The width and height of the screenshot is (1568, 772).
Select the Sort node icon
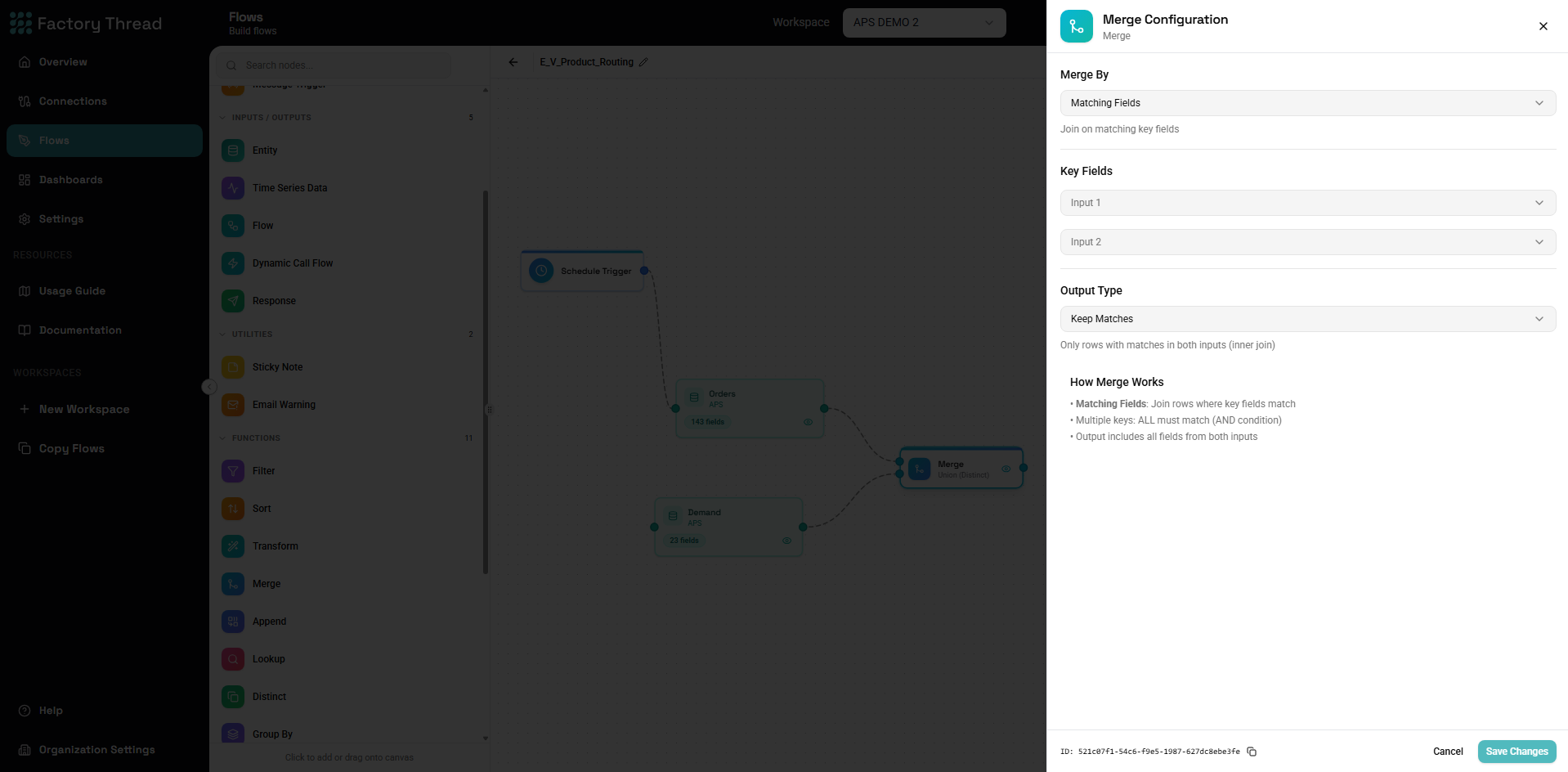[x=233, y=509]
